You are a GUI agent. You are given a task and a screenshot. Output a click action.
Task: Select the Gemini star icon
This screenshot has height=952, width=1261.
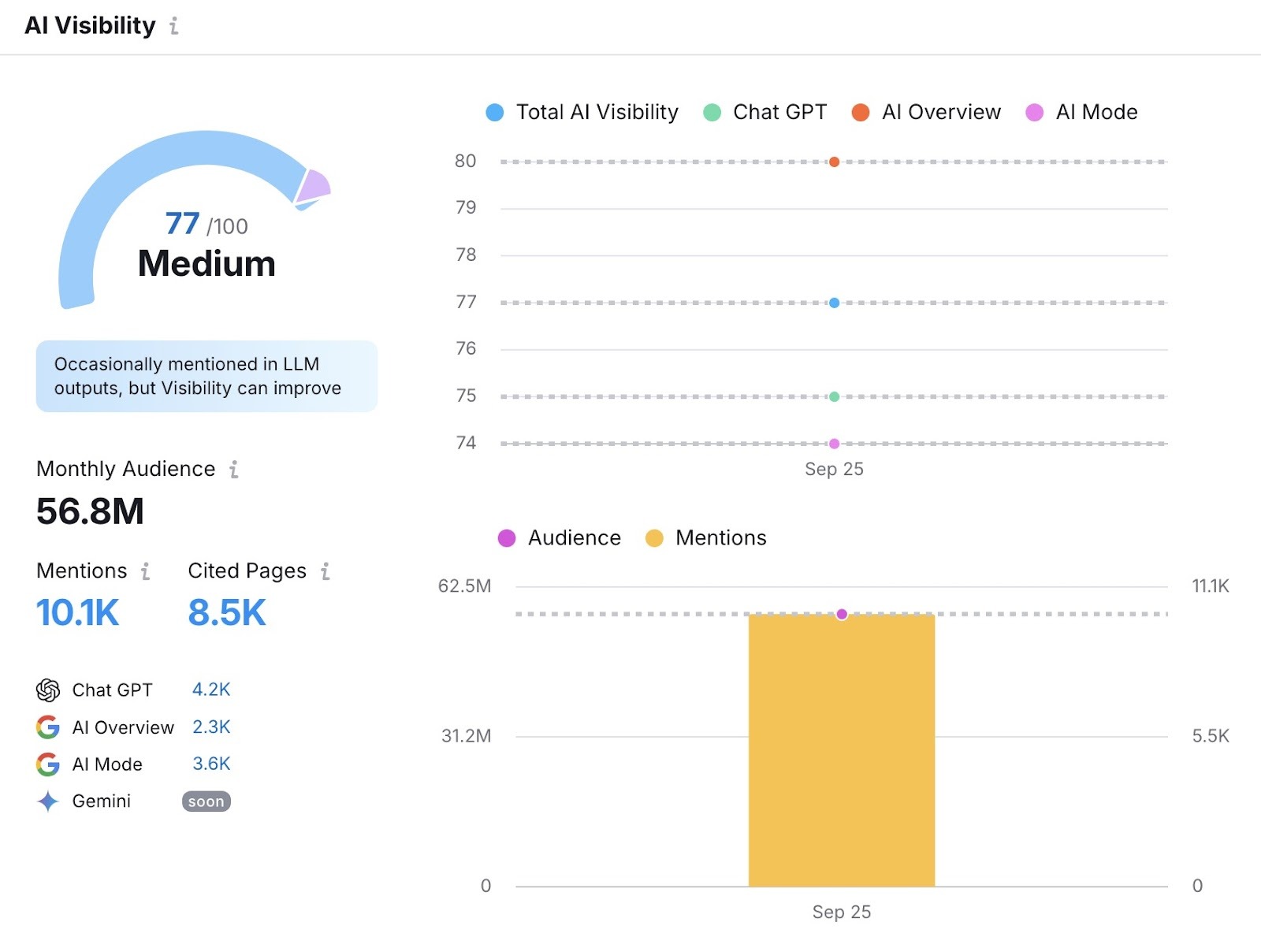coord(48,801)
